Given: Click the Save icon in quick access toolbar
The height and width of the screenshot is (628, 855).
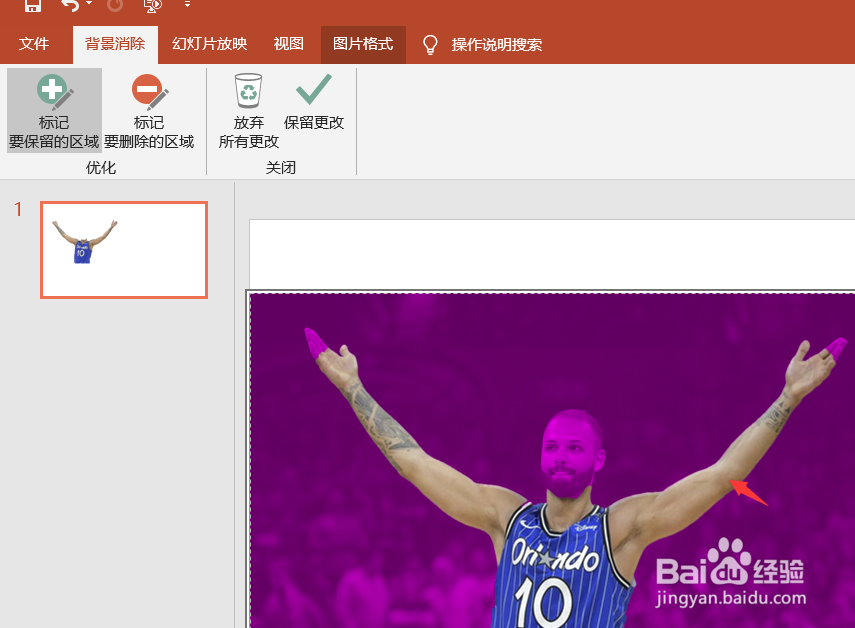Looking at the screenshot, I should 33,5.
